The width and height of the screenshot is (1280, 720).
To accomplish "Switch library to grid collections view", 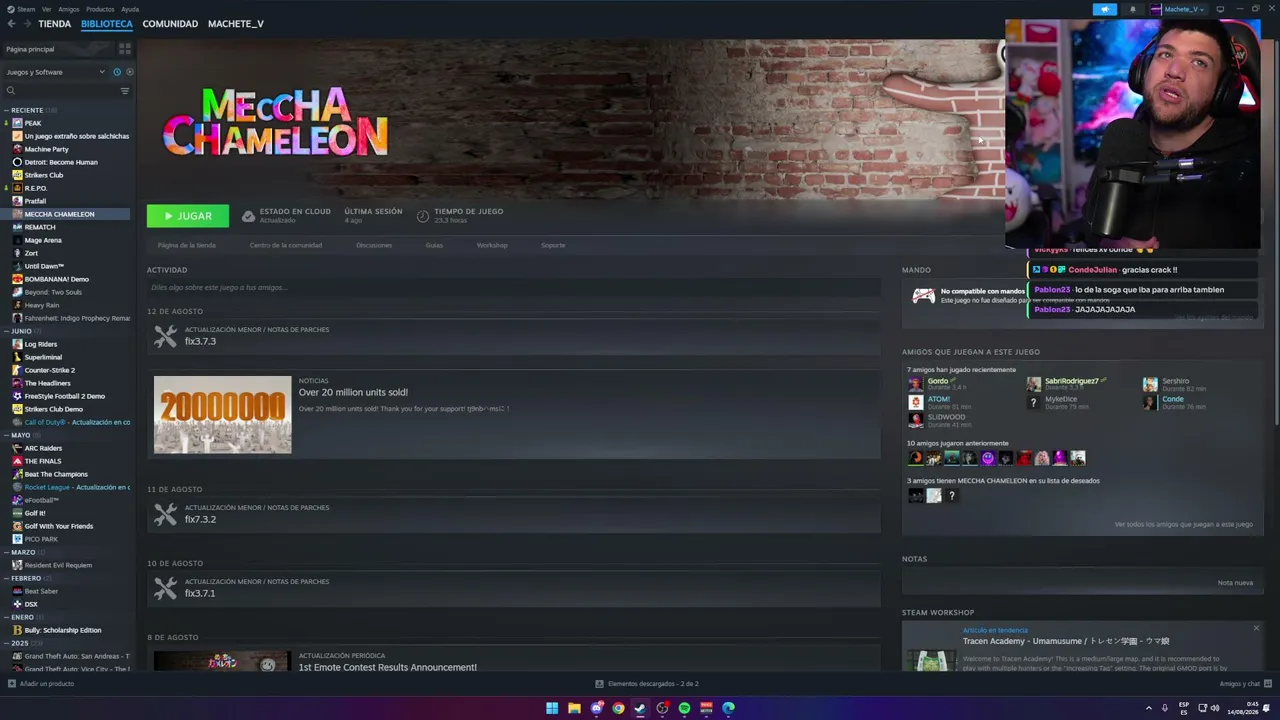I will click(125, 49).
